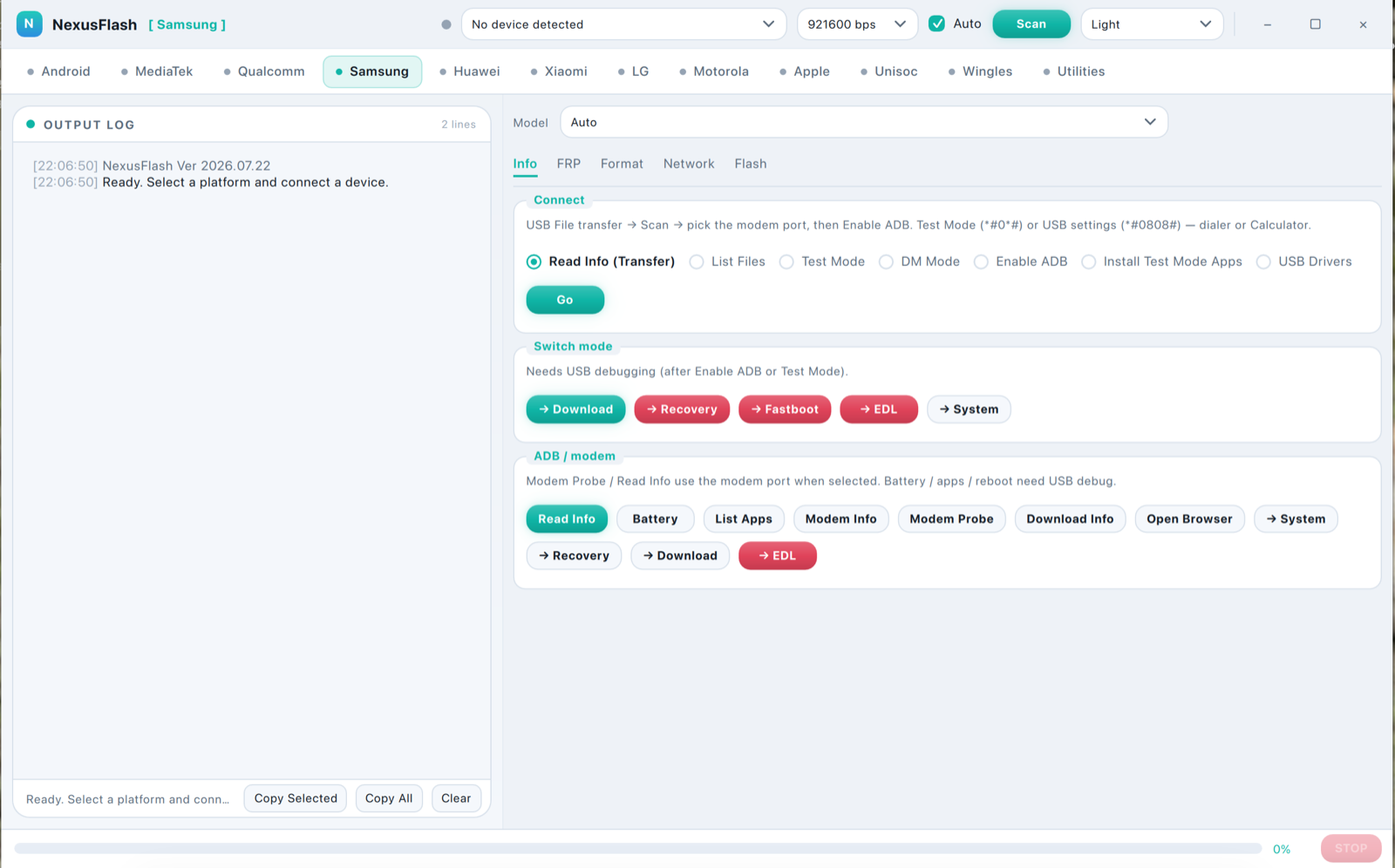Click the NexusFlash N logo icon
The height and width of the screenshot is (868, 1395).
click(29, 24)
